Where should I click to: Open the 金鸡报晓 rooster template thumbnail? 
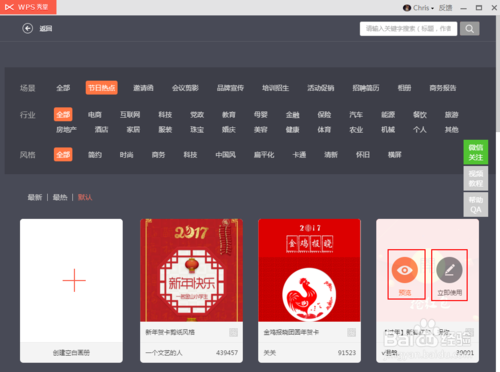pyautogui.click(x=309, y=270)
